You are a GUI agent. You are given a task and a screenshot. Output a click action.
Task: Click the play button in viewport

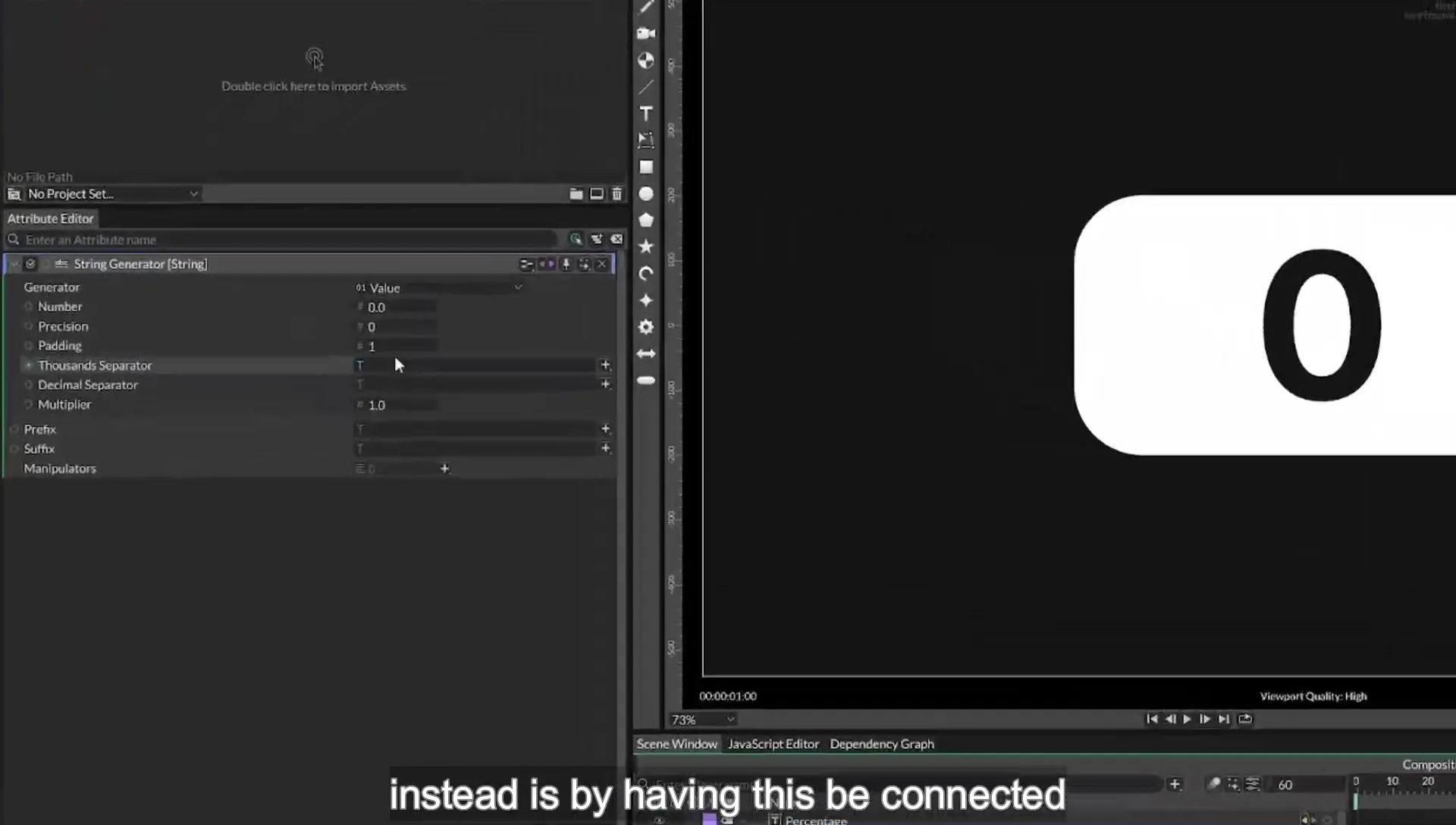click(1188, 719)
